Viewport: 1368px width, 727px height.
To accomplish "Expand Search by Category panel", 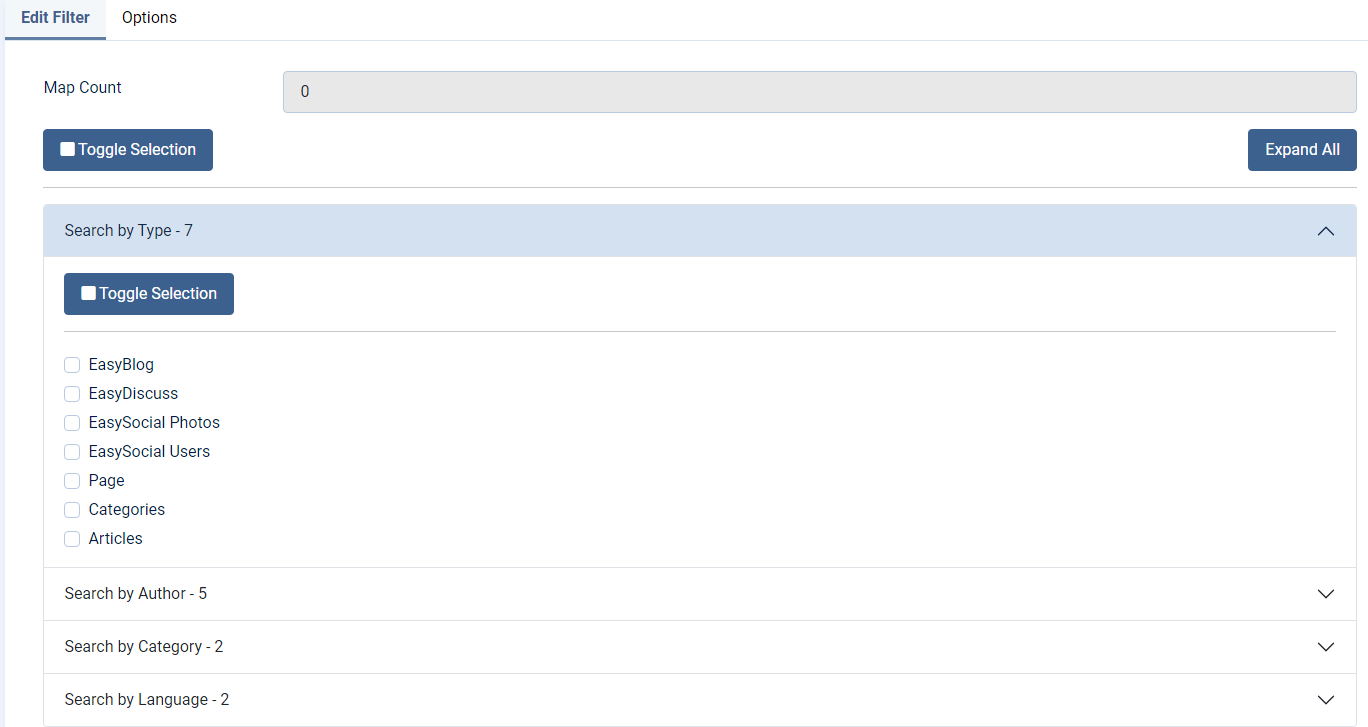I will coord(144,647).
